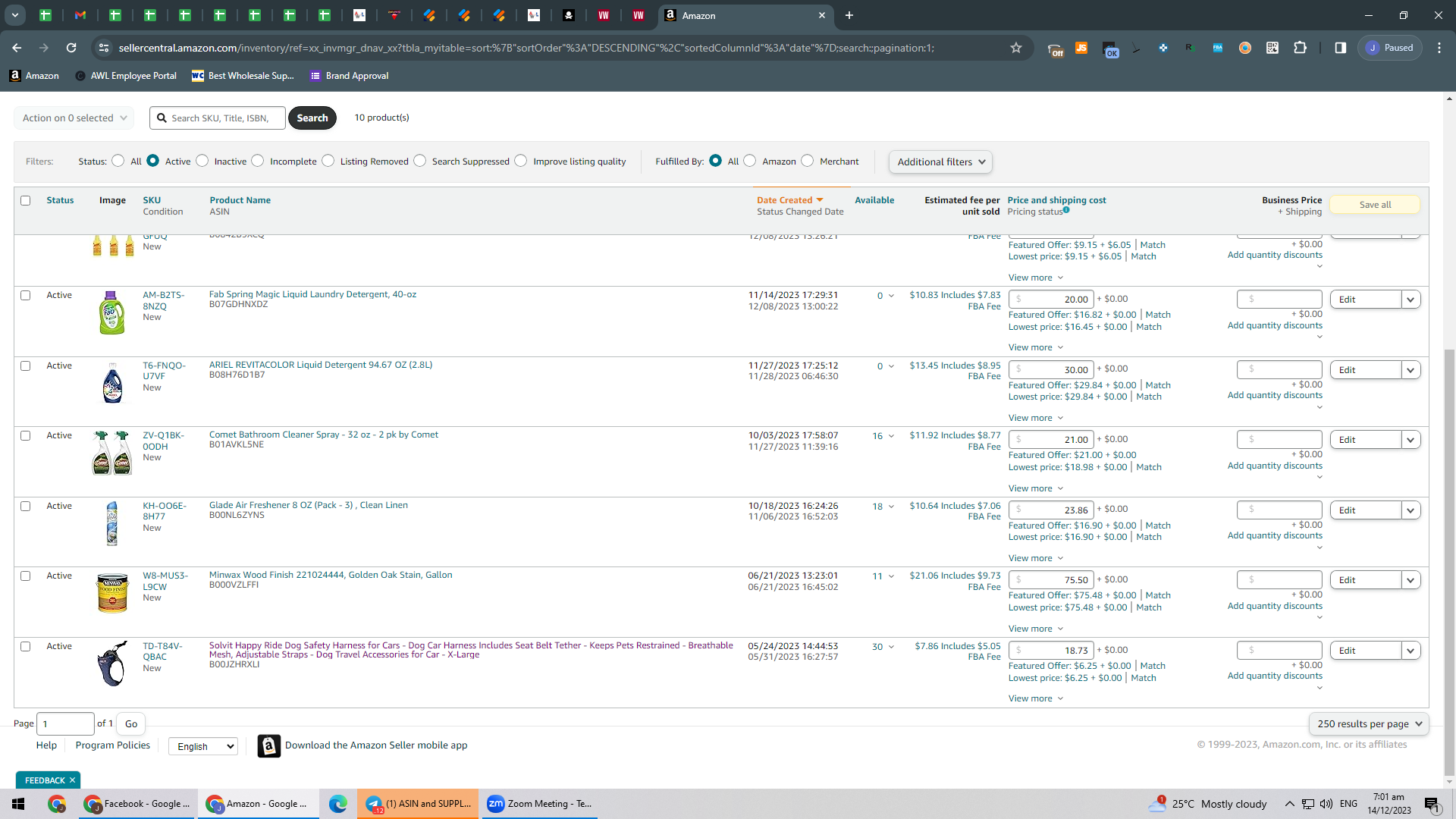Viewport: 1456px width, 819px height.
Task: Focus the Search SKU, Title, ISBN field
Action: [218, 118]
